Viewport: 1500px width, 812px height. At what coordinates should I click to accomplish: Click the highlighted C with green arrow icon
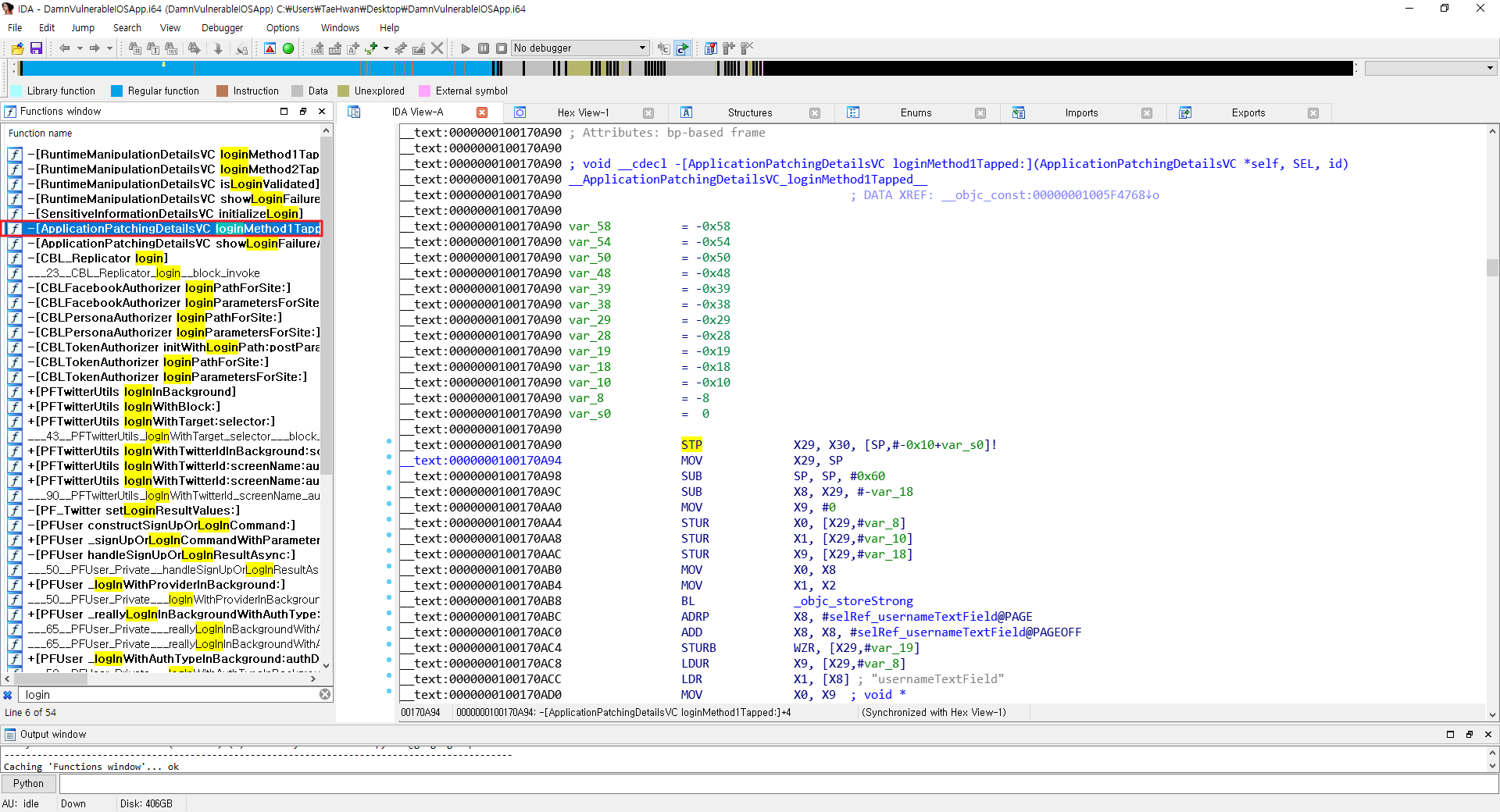(x=682, y=48)
